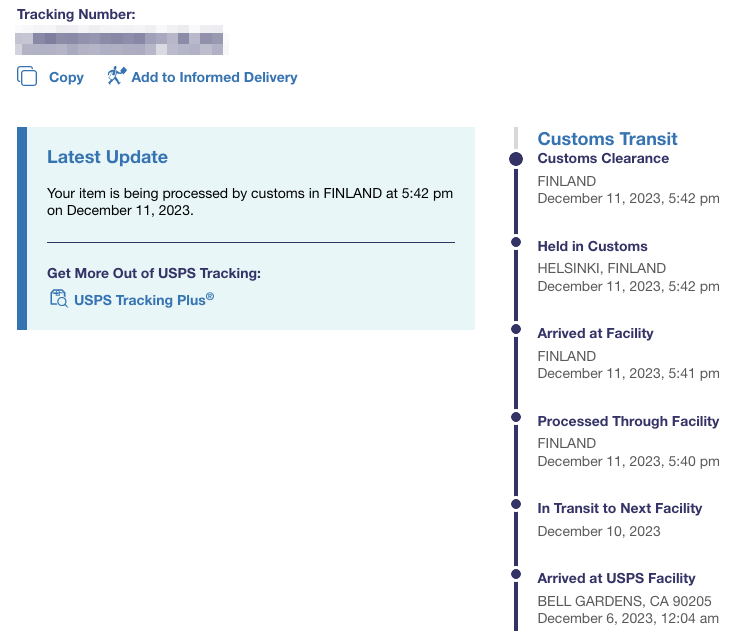Click the blurred tracking number
The image size is (735, 631).
point(122,43)
